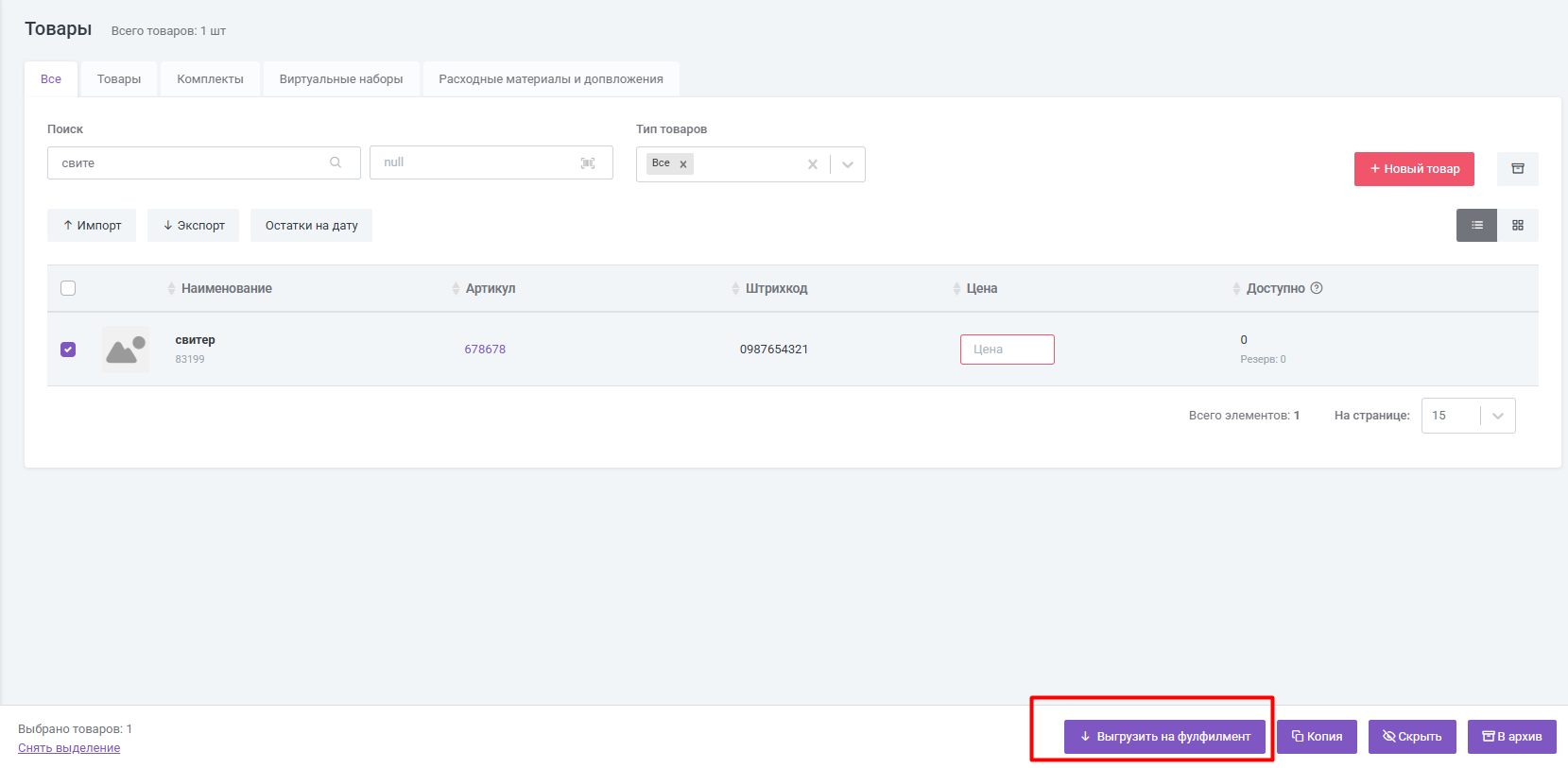Open the 'Товары' tab
Image resolution: width=1568 pixels, height=768 pixels.
point(119,79)
